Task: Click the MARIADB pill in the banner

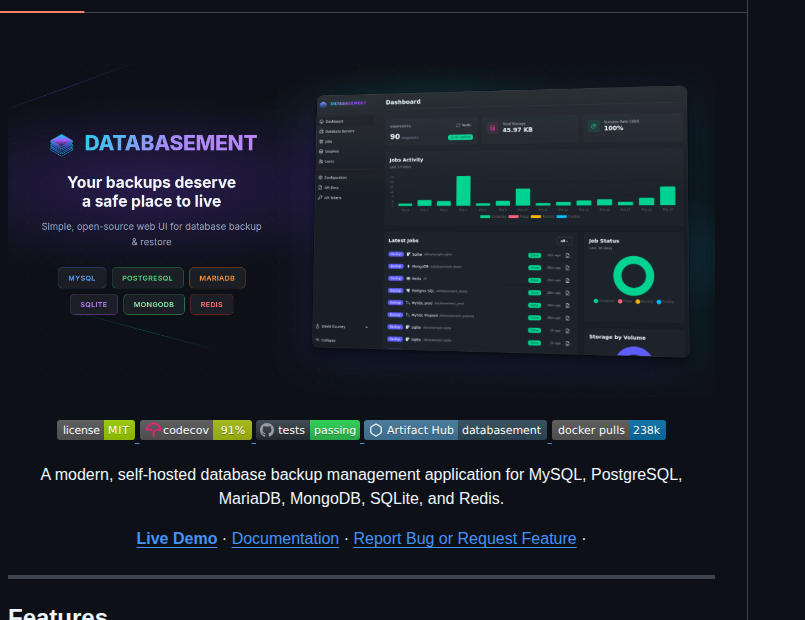Action: coord(217,278)
